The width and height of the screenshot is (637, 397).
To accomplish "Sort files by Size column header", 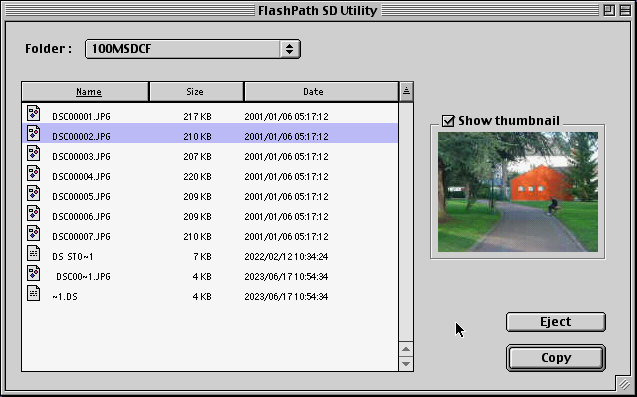I will (x=196, y=92).
